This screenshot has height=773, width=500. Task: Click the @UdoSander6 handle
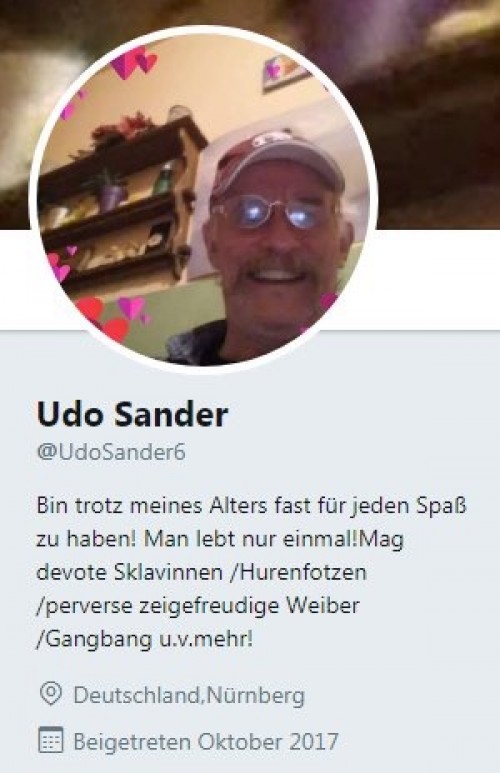click(x=111, y=452)
